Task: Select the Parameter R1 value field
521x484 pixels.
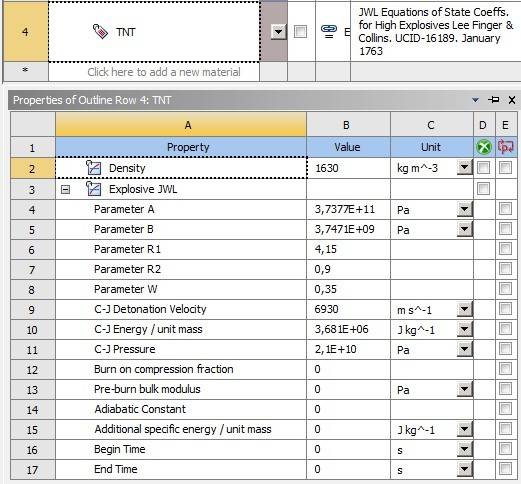Action: pos(348,249)
